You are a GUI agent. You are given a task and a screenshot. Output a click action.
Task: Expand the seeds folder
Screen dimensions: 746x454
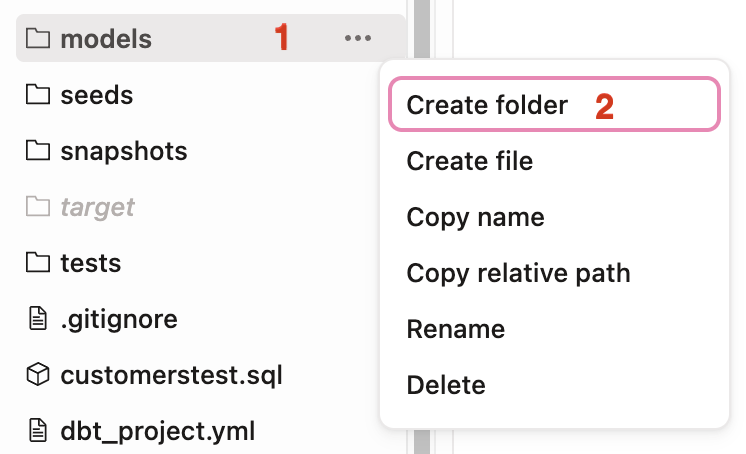tap(96, 95)
